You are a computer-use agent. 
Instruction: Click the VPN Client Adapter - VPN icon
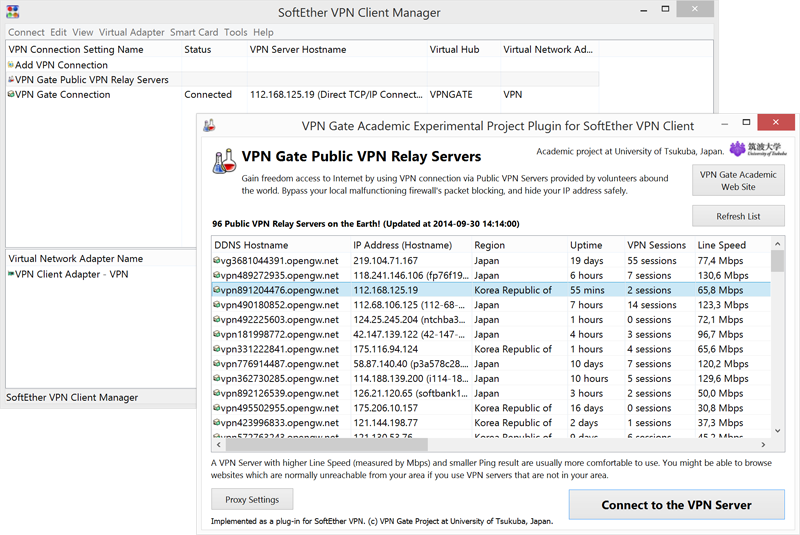tap(11, 274)
